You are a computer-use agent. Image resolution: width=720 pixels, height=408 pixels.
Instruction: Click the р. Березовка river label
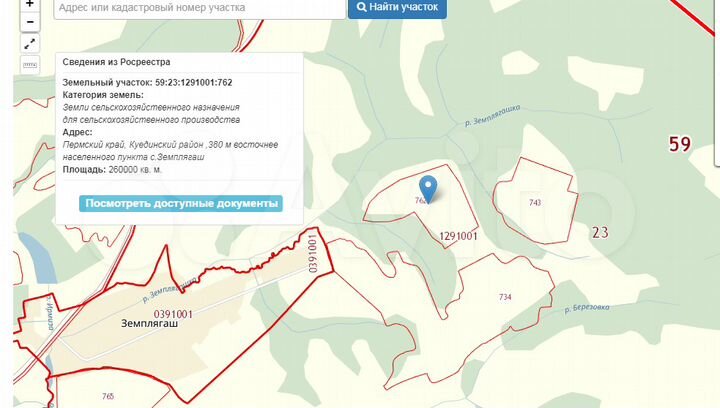click(x=587, y=308)
